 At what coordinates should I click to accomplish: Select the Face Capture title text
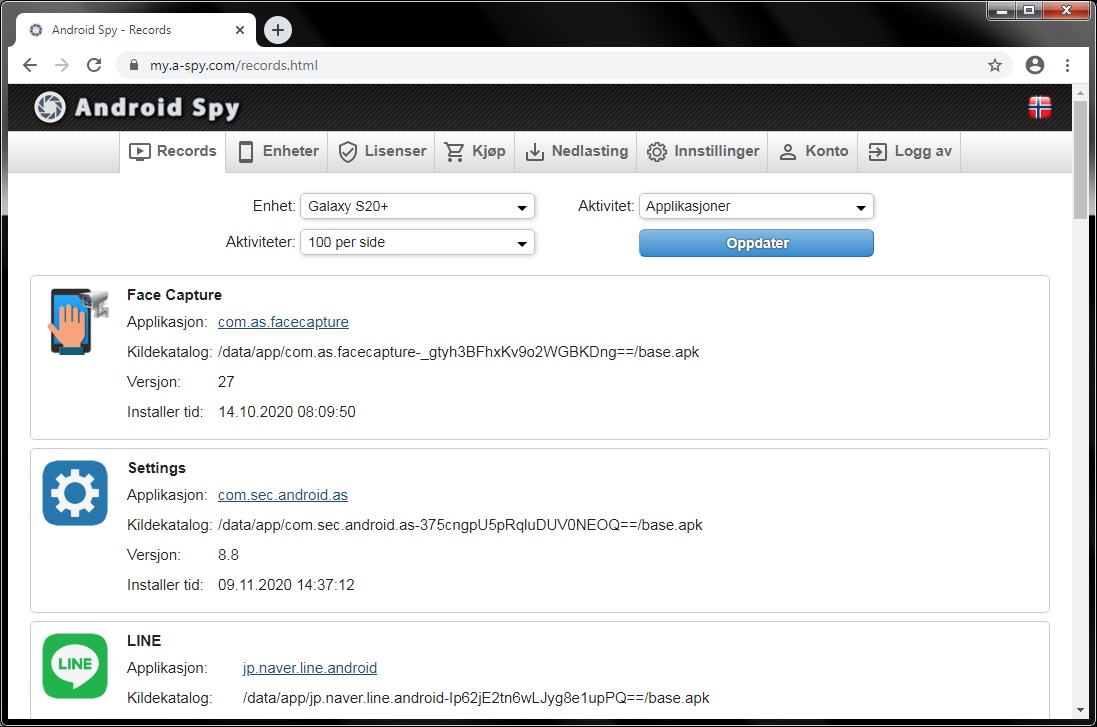174,295
